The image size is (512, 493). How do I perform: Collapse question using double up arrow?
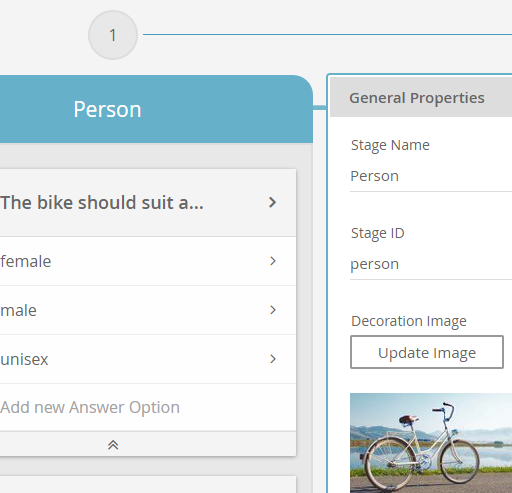point(113,445)
